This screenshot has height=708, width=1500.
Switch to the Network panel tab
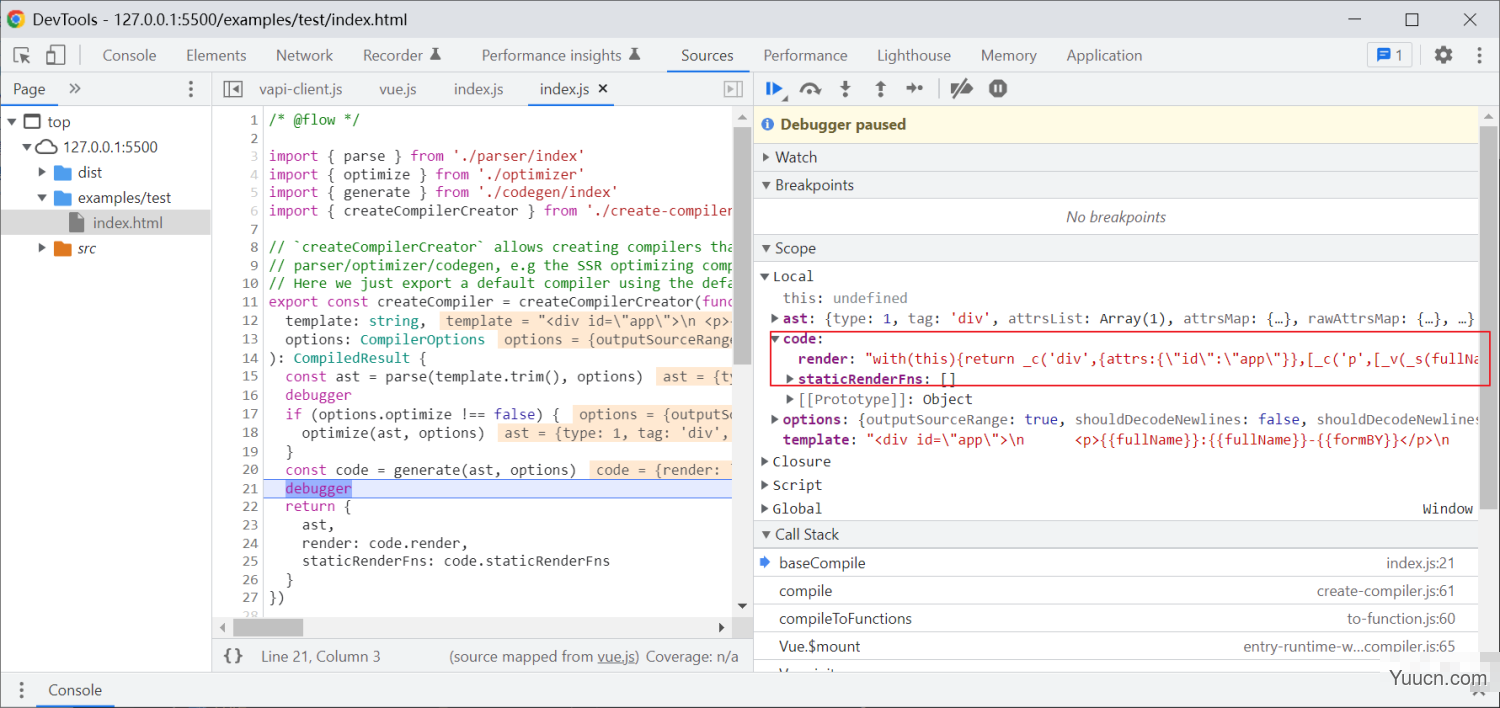(304, 55)
